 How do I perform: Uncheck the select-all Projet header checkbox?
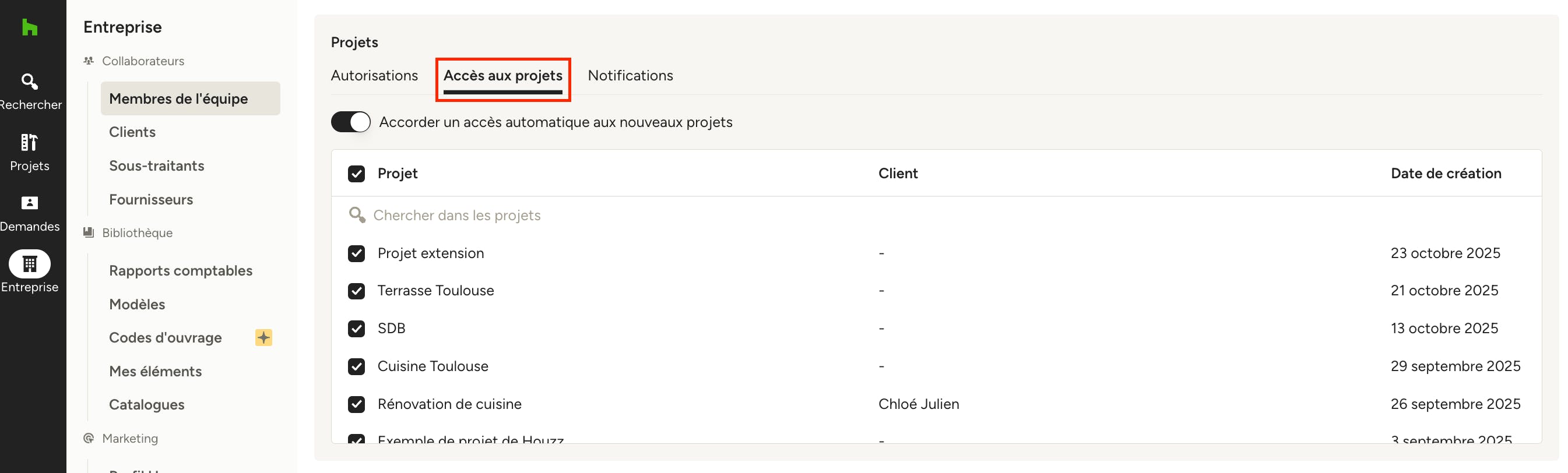click(357, 174)
